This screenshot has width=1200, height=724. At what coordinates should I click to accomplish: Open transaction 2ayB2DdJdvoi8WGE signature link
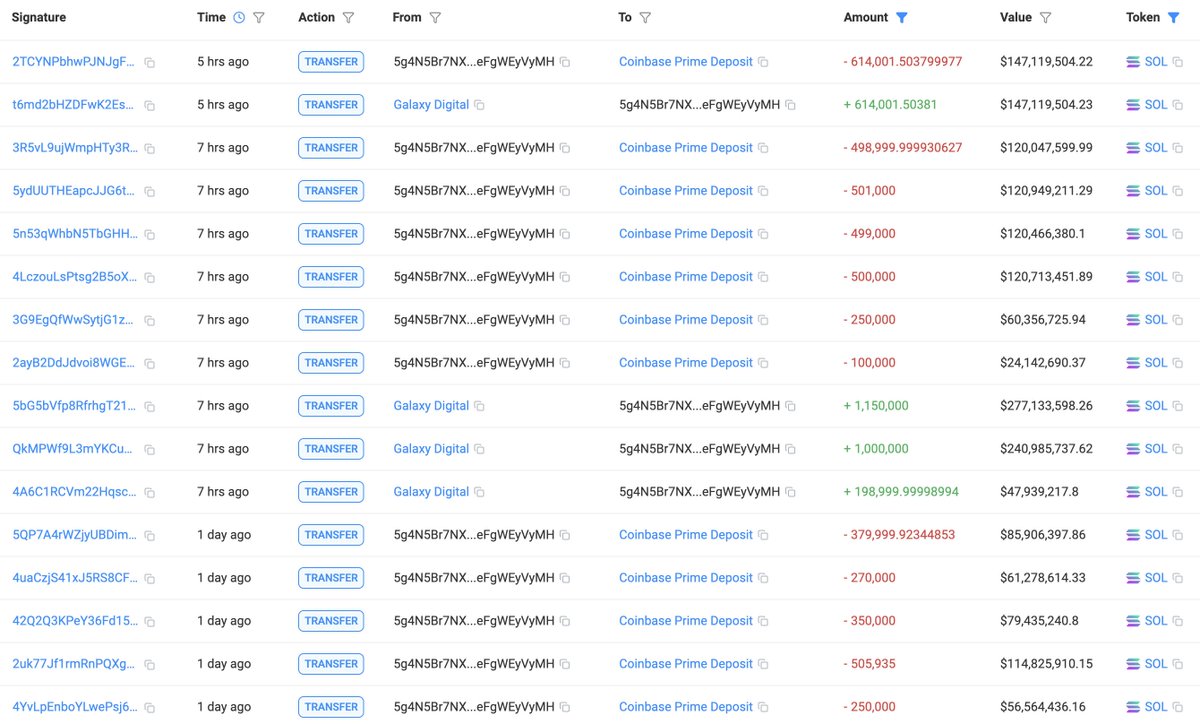(x=74, y=363)
